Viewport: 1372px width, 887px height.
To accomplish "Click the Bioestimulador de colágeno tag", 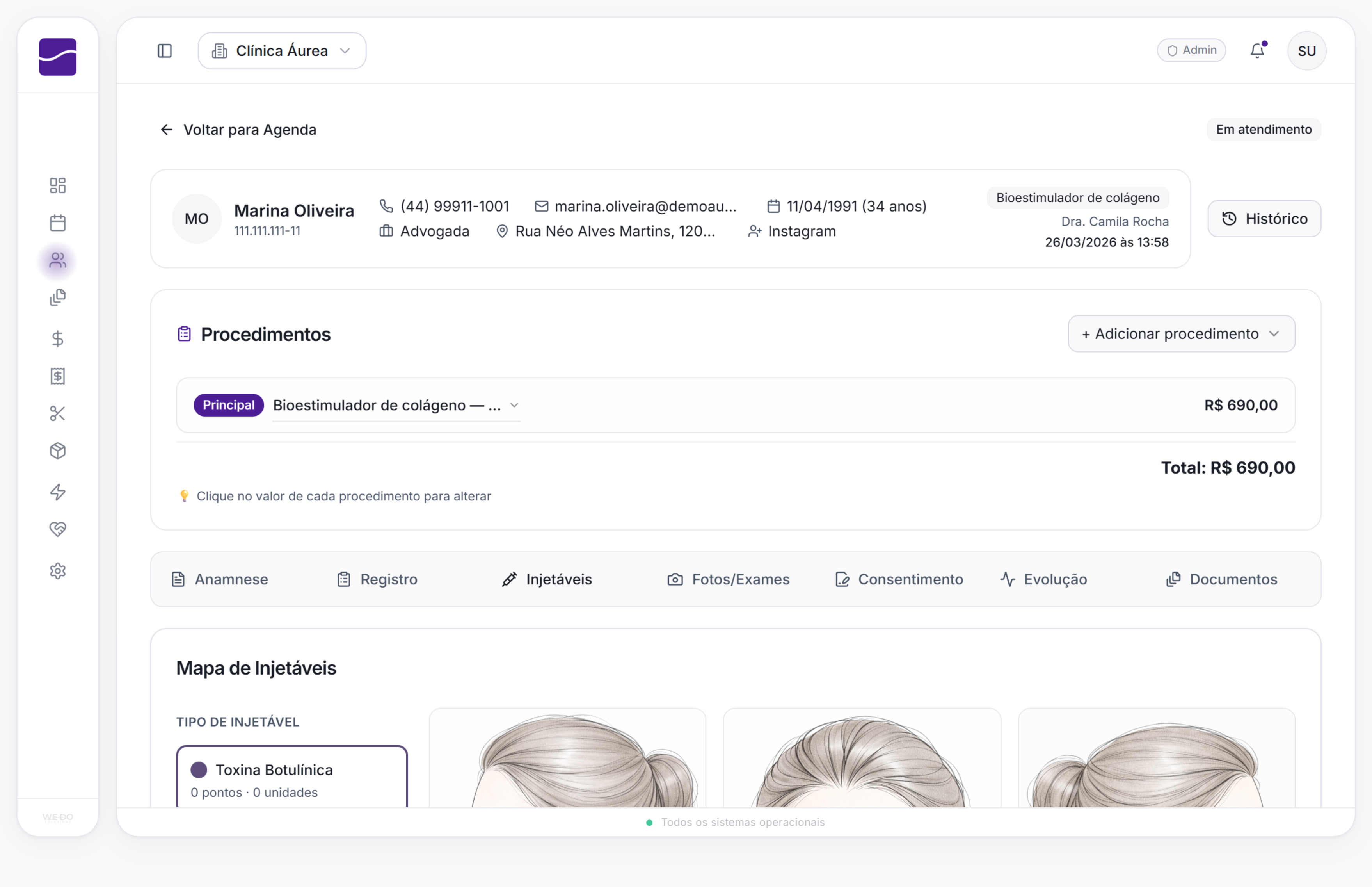I will (1078, 198).
